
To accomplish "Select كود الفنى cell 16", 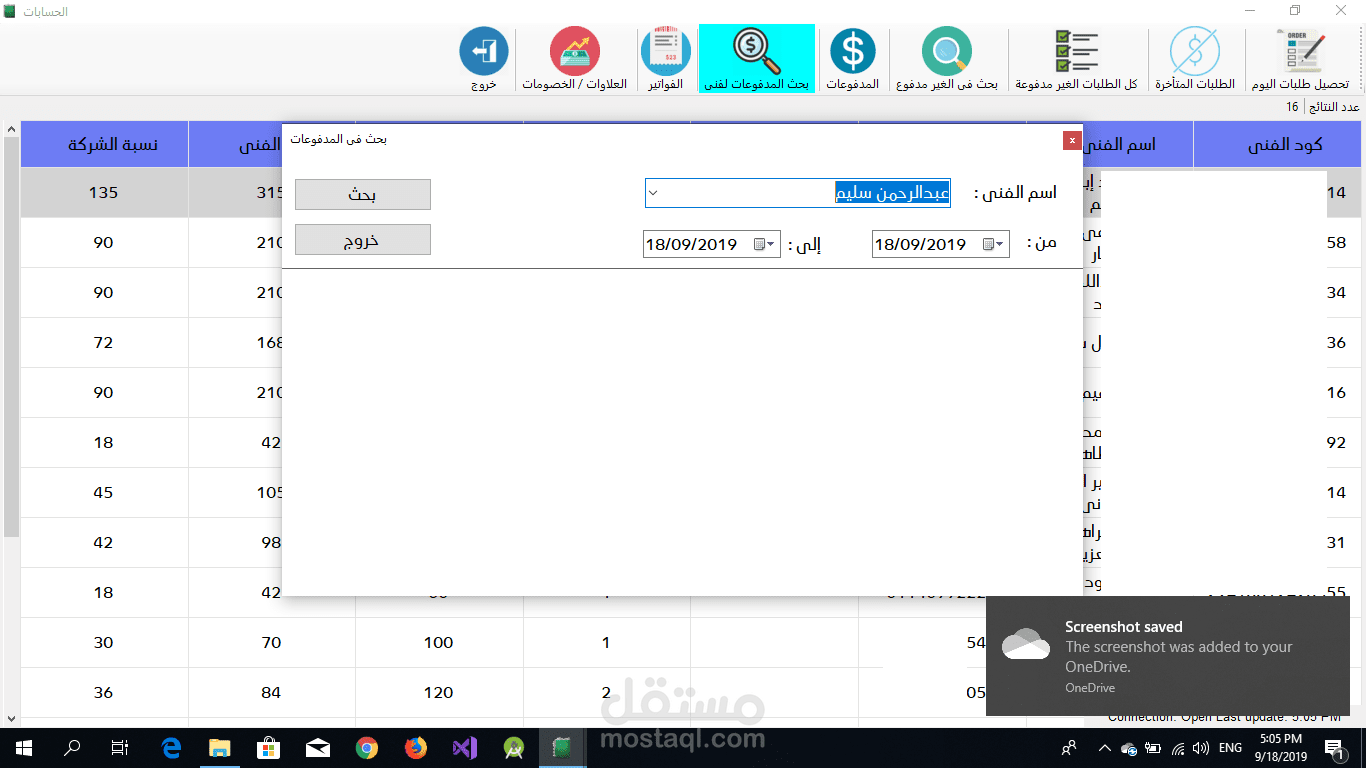I will 1336,392.
